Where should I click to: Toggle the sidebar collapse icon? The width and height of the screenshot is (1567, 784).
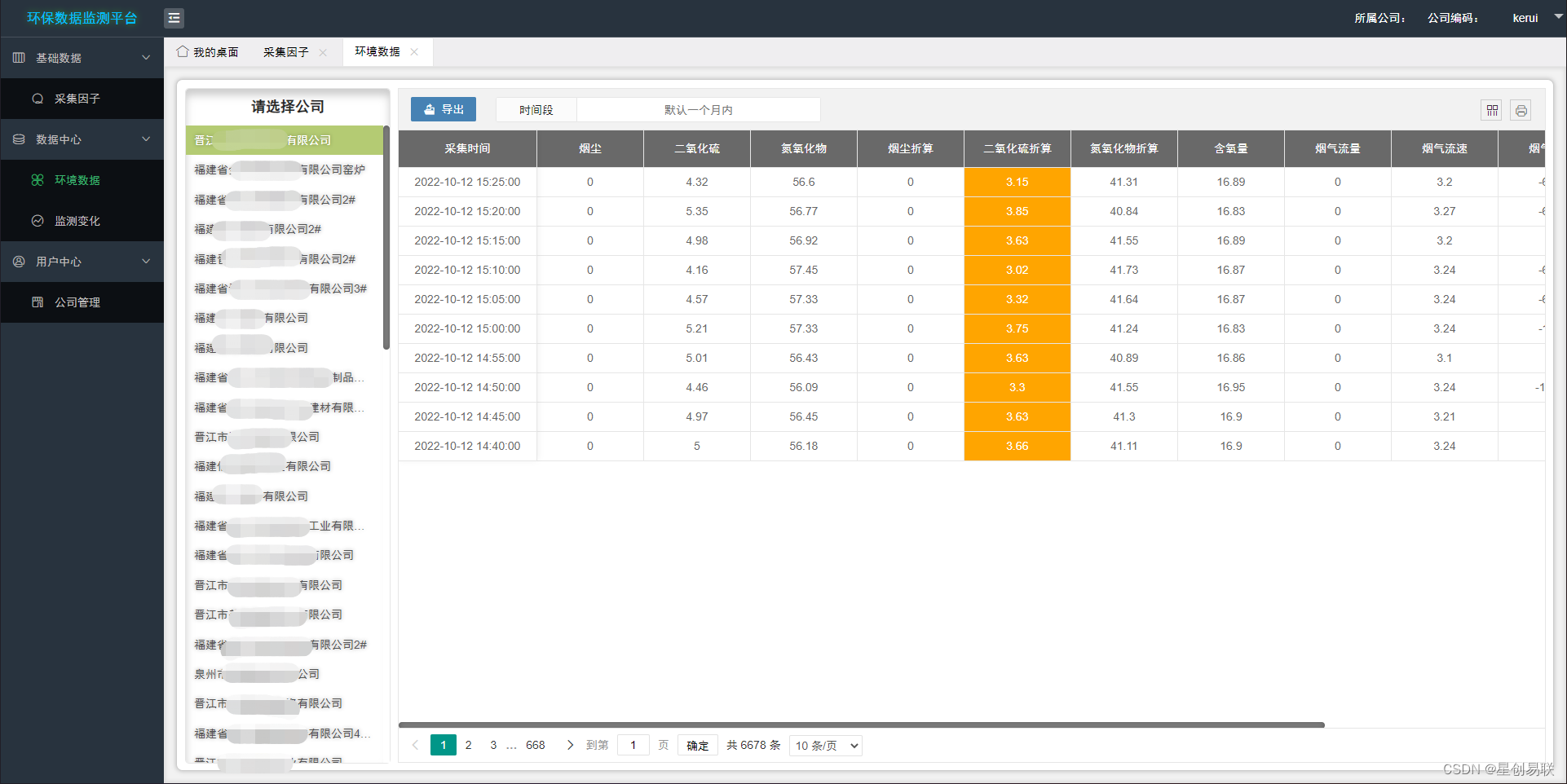tap(174, 18)
